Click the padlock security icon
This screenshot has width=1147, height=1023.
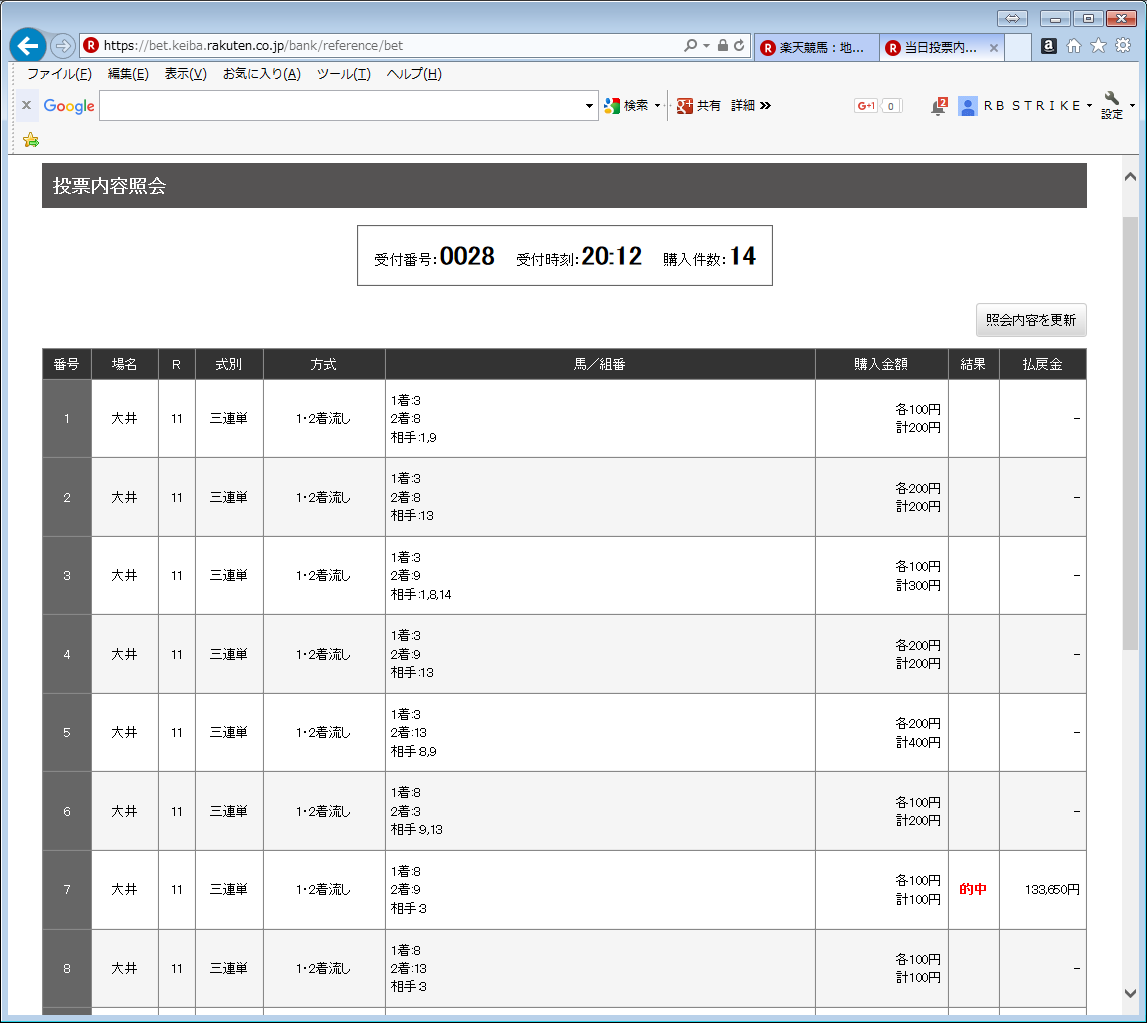pos(723,45)
